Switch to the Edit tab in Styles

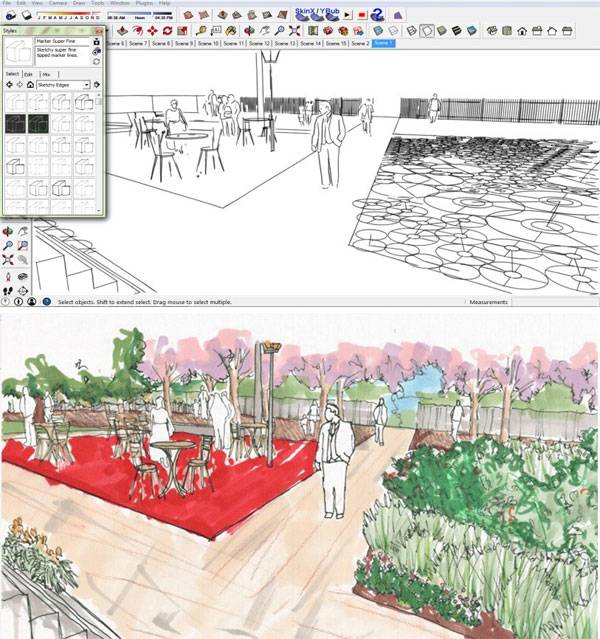point(29,74)
